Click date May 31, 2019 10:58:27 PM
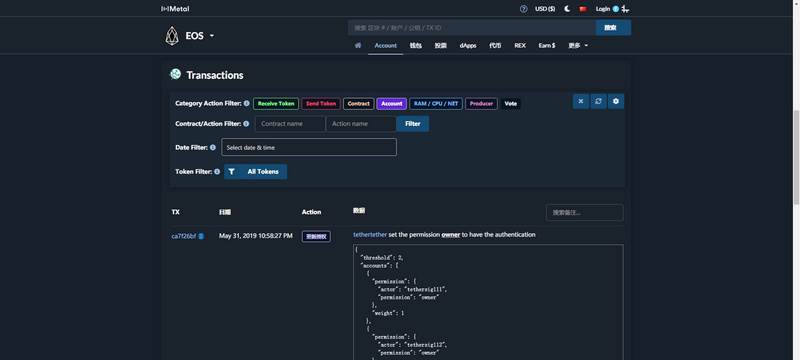800x360 pixels. click(256, 236)
